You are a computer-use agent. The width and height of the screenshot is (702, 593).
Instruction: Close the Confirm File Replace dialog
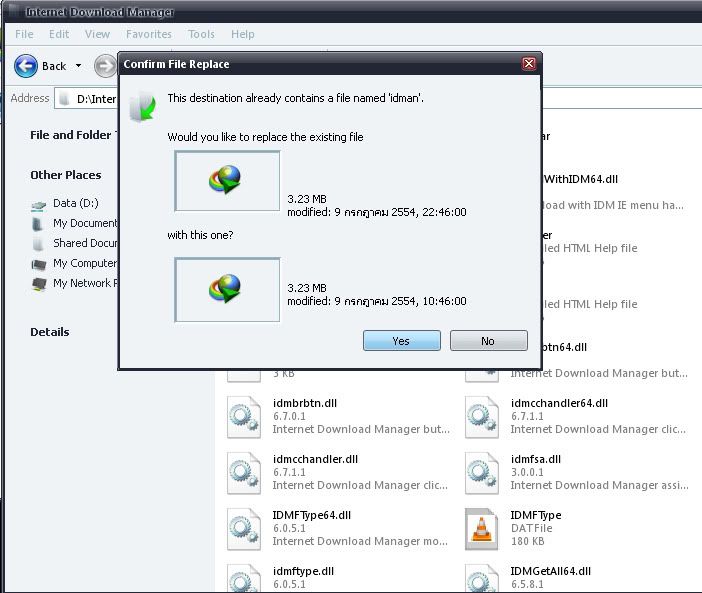[529, 64]
